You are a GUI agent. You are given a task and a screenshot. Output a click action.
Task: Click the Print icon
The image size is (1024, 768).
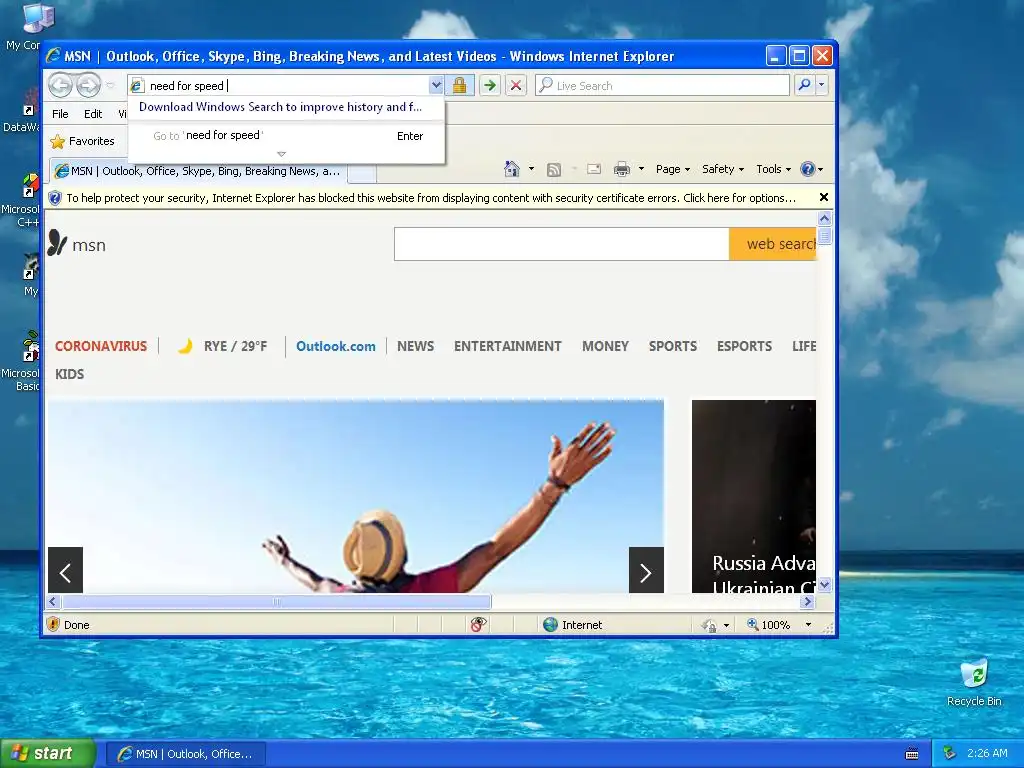pyautogui.click(x=622, y=170)
